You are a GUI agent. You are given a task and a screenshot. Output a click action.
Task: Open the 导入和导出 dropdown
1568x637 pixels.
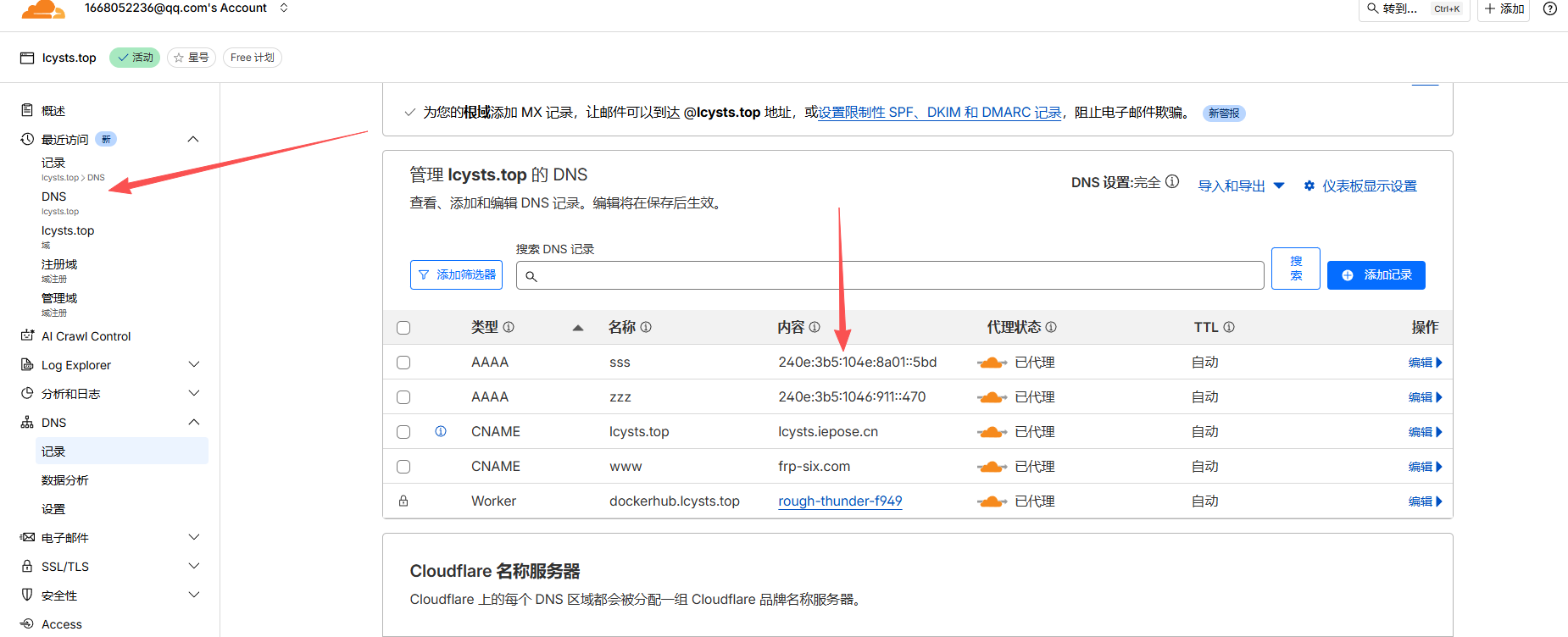1242,186
